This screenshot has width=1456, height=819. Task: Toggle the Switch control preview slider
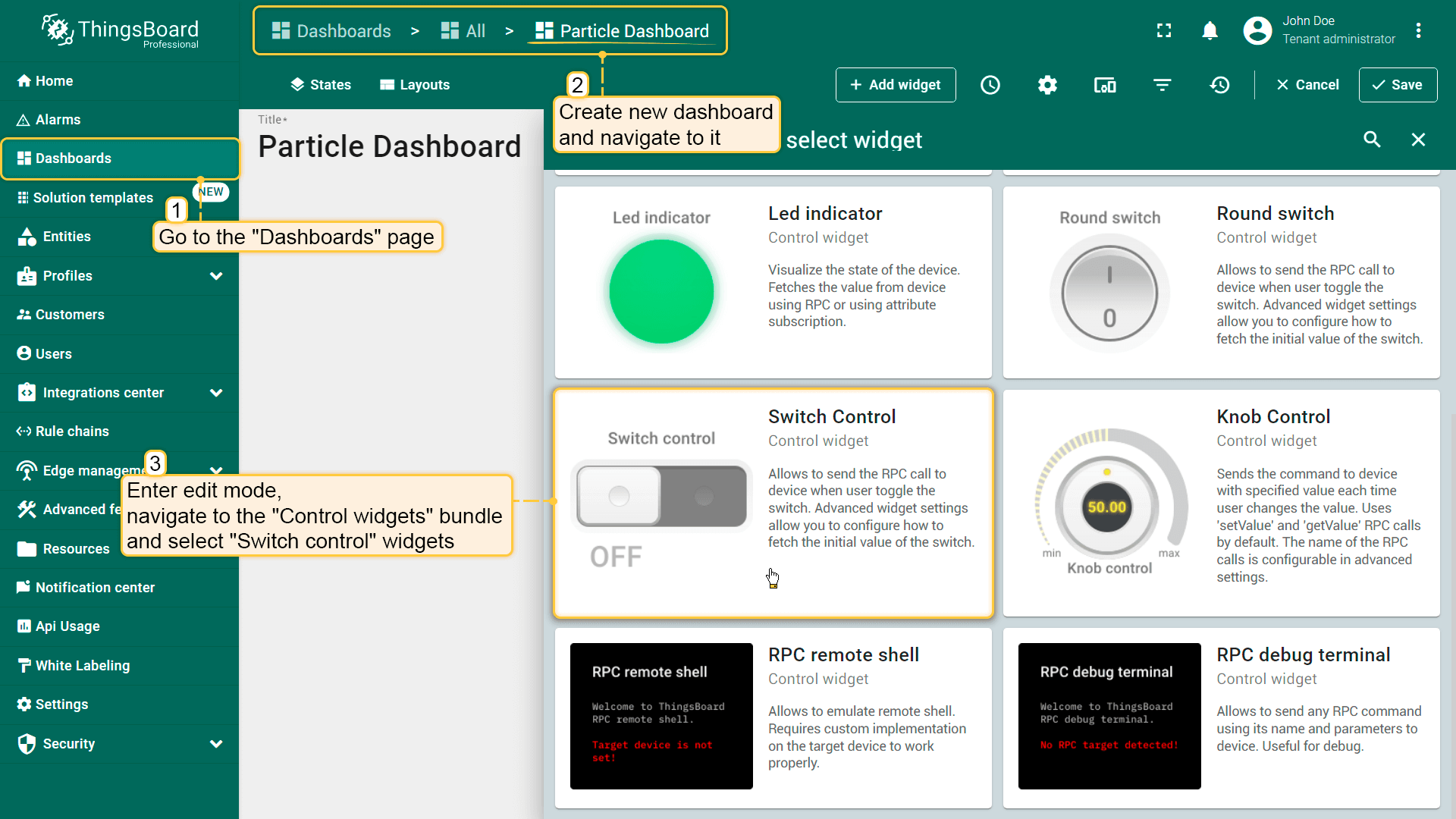click(x=661, y=496)
